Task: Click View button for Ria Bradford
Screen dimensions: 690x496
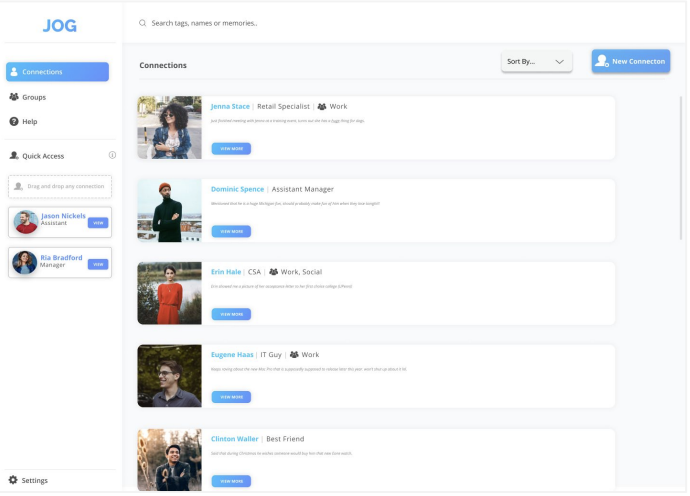Action: click(98, 264)
